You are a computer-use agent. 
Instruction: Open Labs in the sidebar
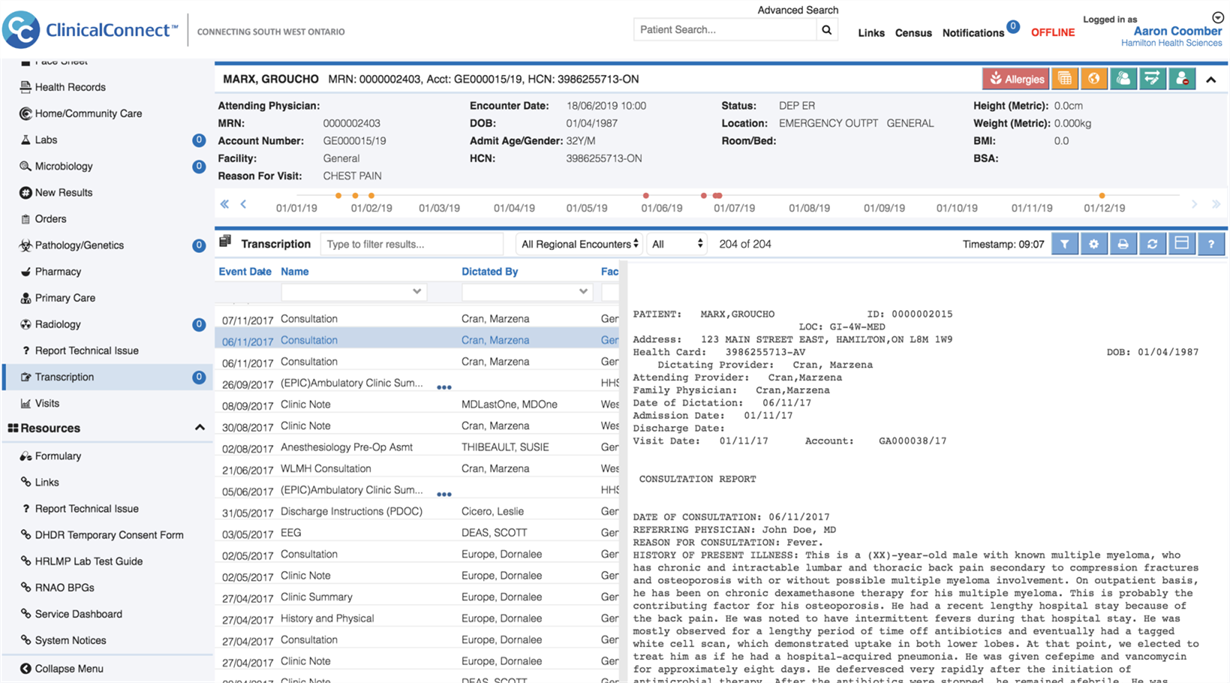(x=46, y=140)
